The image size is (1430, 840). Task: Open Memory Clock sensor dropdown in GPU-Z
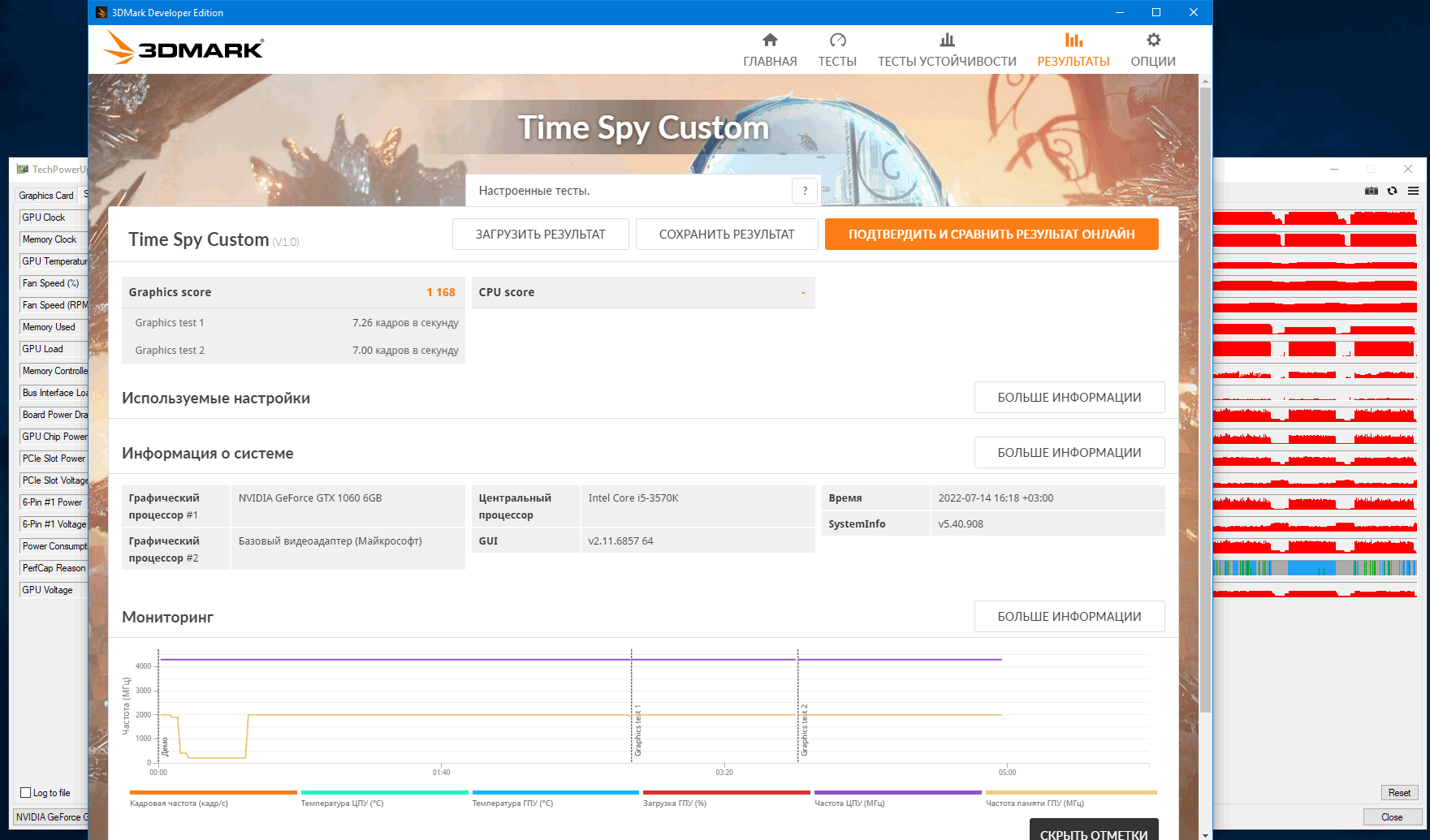(x=54, y=239)
